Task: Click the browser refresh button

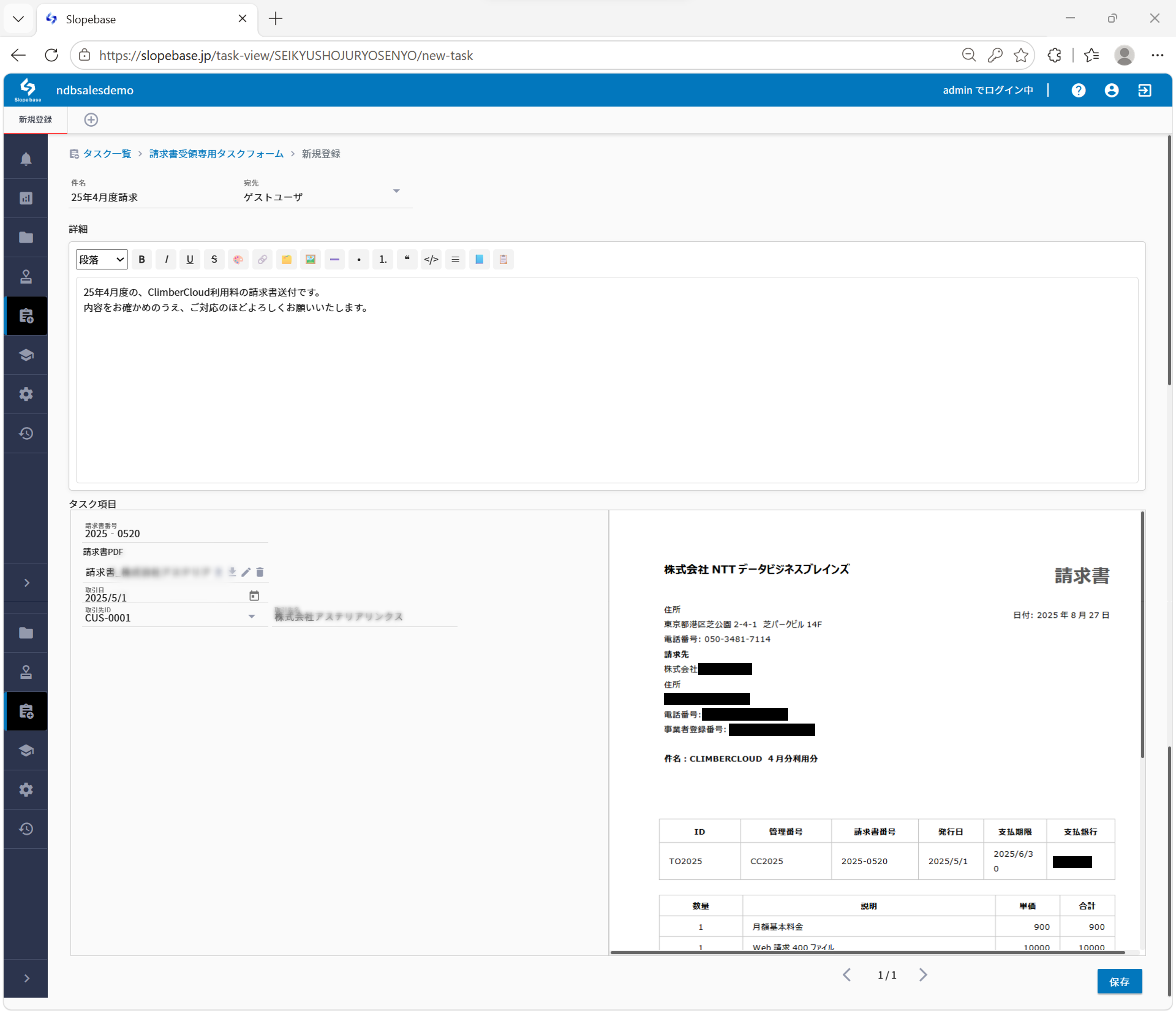Action: coord(52,55)
